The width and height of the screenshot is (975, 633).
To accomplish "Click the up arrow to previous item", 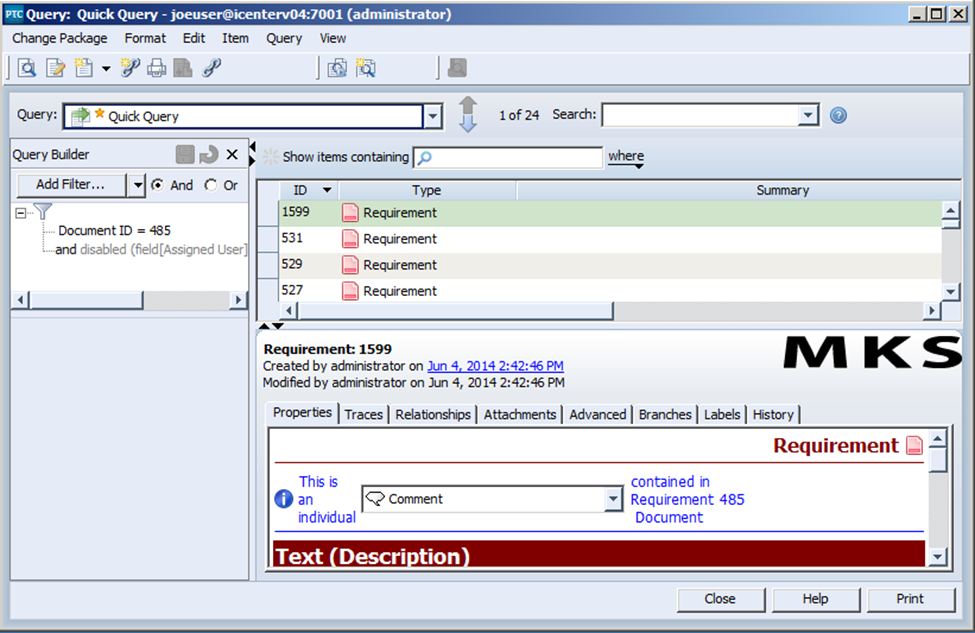I will pyautogui.click(x=468, y=104).
